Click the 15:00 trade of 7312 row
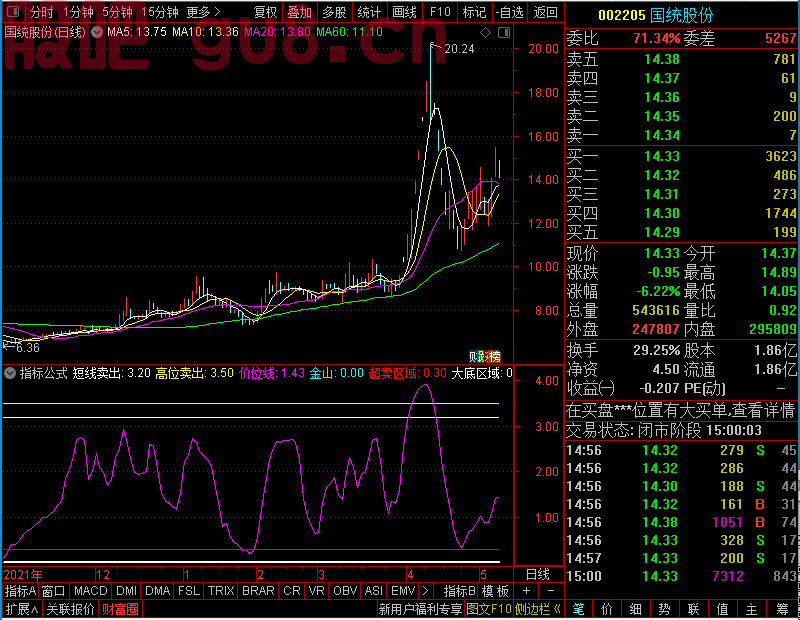The height and width of the screenshot is (620, 800). coord(681,576)
